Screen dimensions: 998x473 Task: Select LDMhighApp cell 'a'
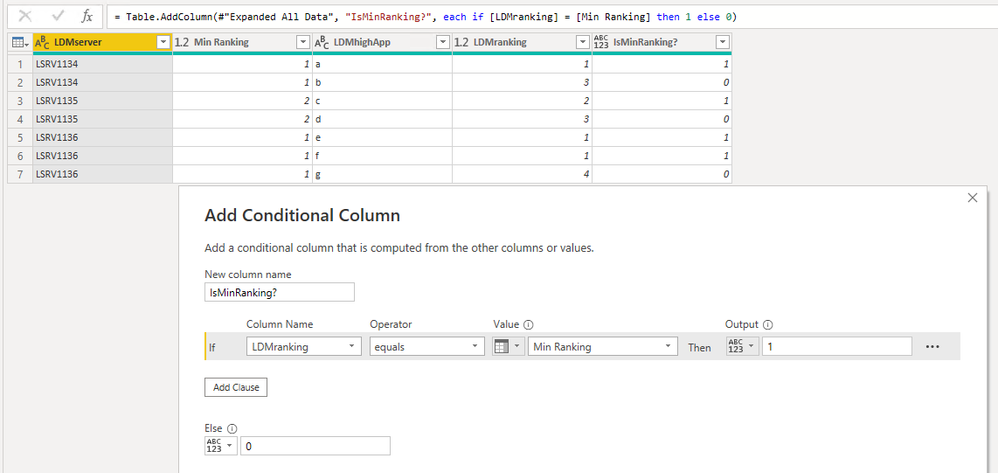click(x=383, y=64)
